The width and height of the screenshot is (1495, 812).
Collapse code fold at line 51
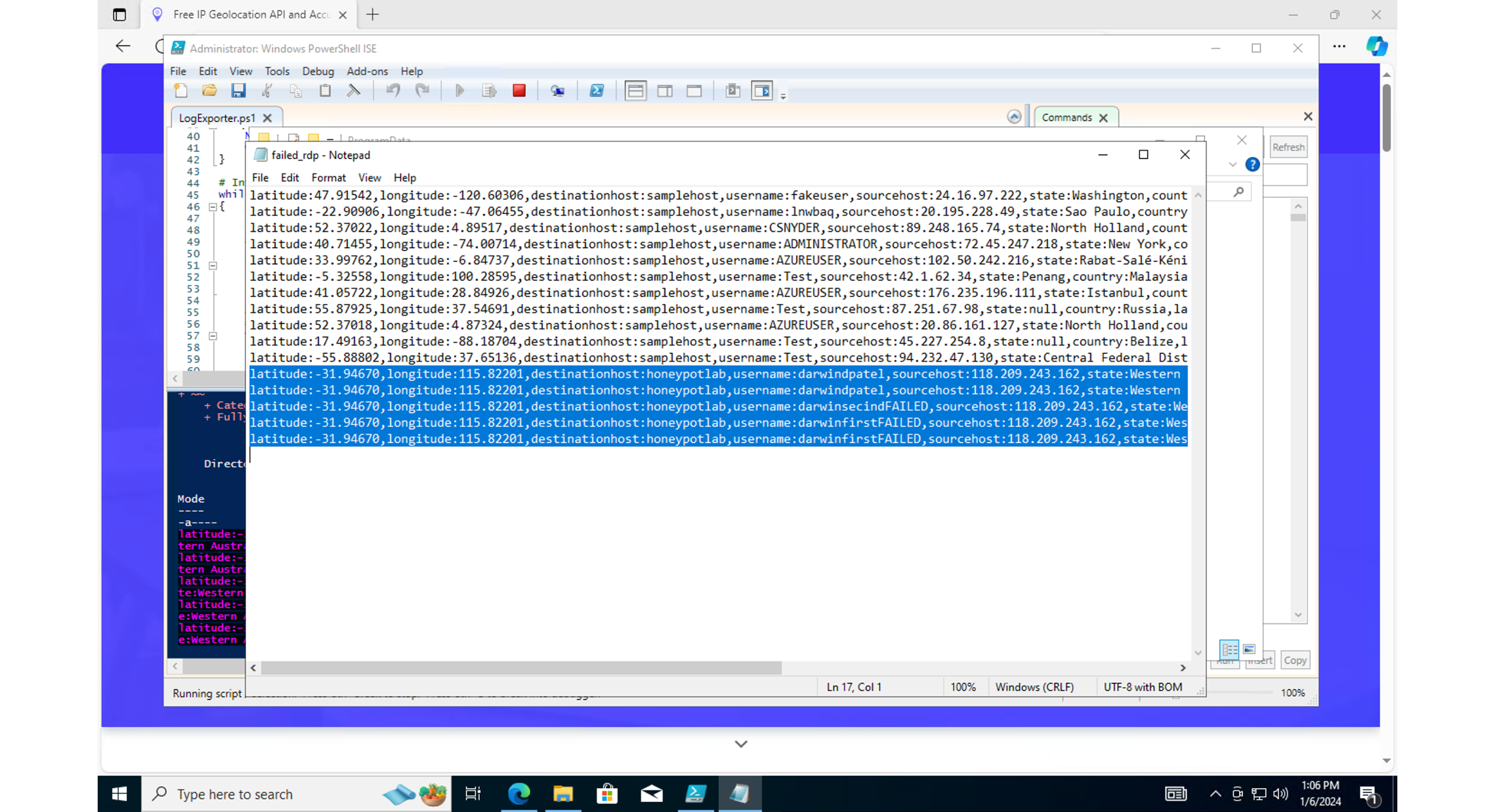tap(213, 265)
